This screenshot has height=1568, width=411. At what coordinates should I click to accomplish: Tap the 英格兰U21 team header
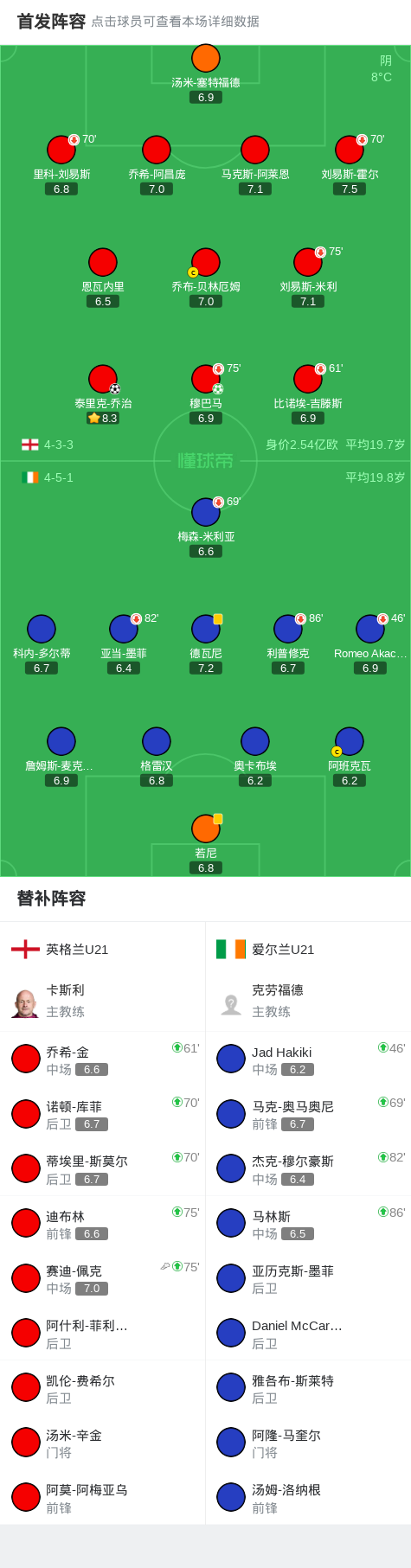tap(103, 950)
